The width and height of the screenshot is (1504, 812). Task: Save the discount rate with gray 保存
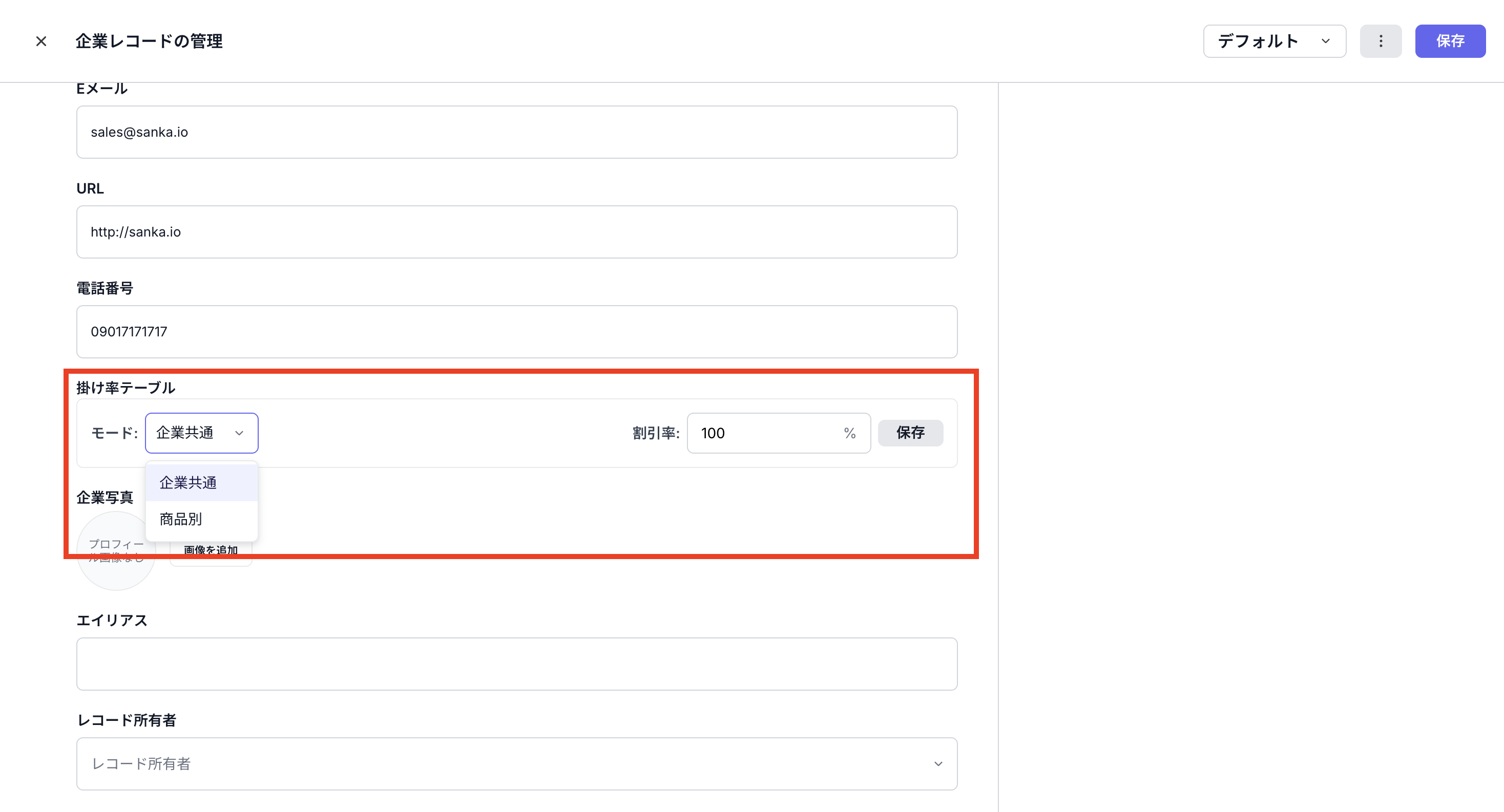[x=910, y=433]
